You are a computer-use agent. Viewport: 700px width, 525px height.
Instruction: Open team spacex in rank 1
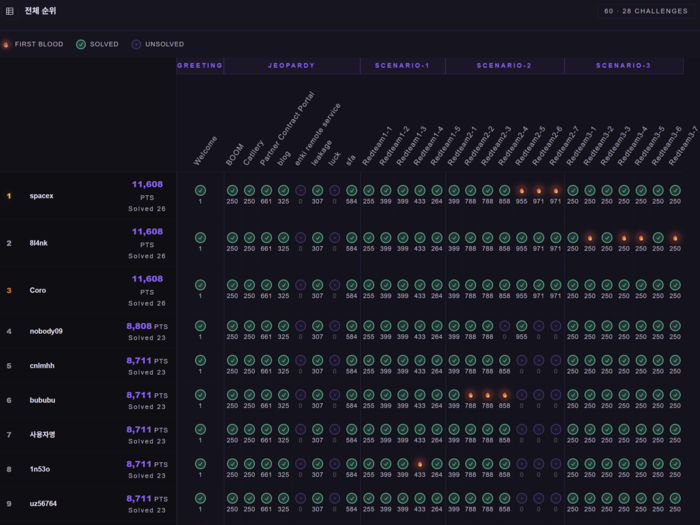(x=42, y=196)
